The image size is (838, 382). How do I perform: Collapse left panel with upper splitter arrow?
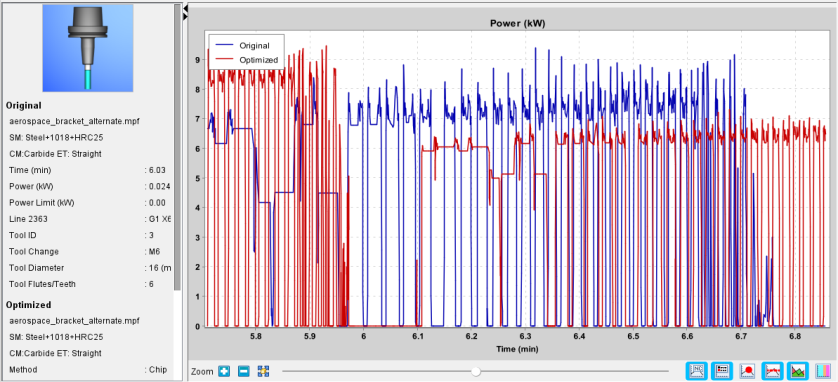(x=185, y=9)
